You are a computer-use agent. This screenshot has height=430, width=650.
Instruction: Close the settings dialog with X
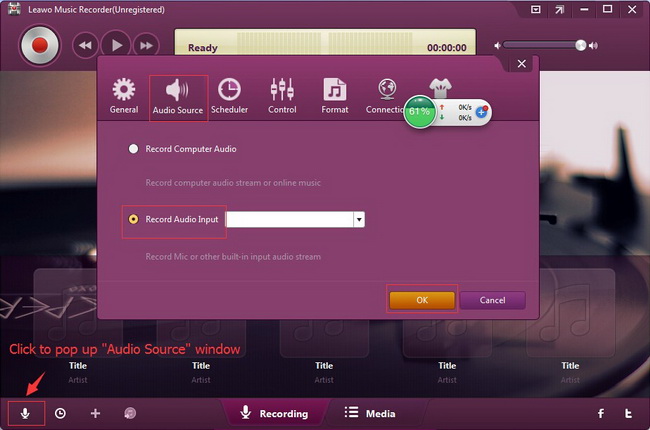tap(521, 63)
